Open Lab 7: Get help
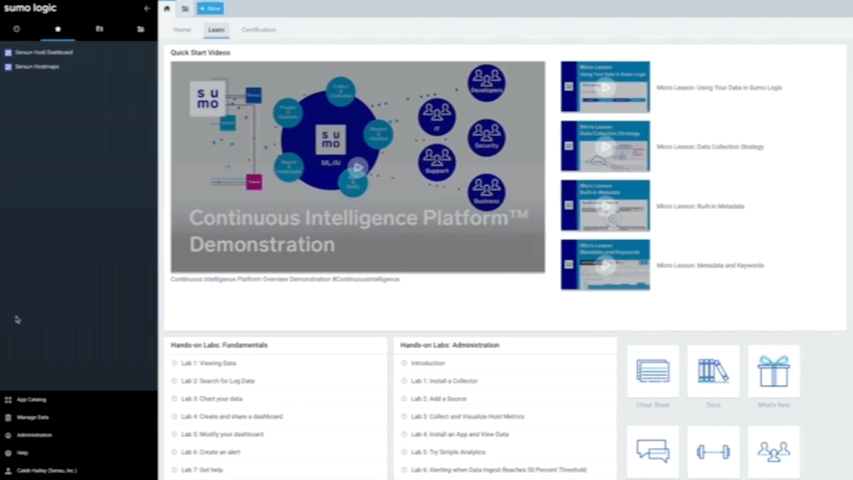 point(202,470)
